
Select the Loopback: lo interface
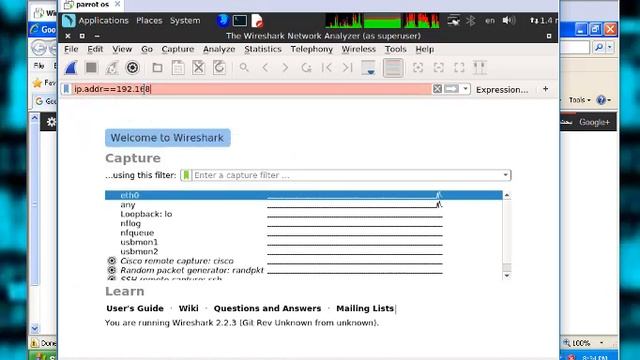[x=303, y=214]
